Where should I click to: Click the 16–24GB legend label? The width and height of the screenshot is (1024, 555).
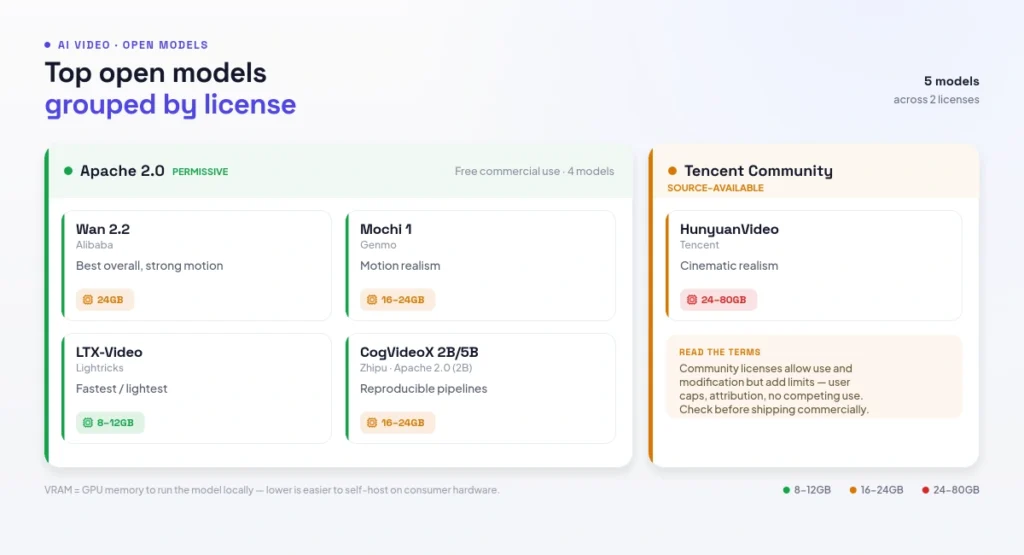tap(882, 490)
